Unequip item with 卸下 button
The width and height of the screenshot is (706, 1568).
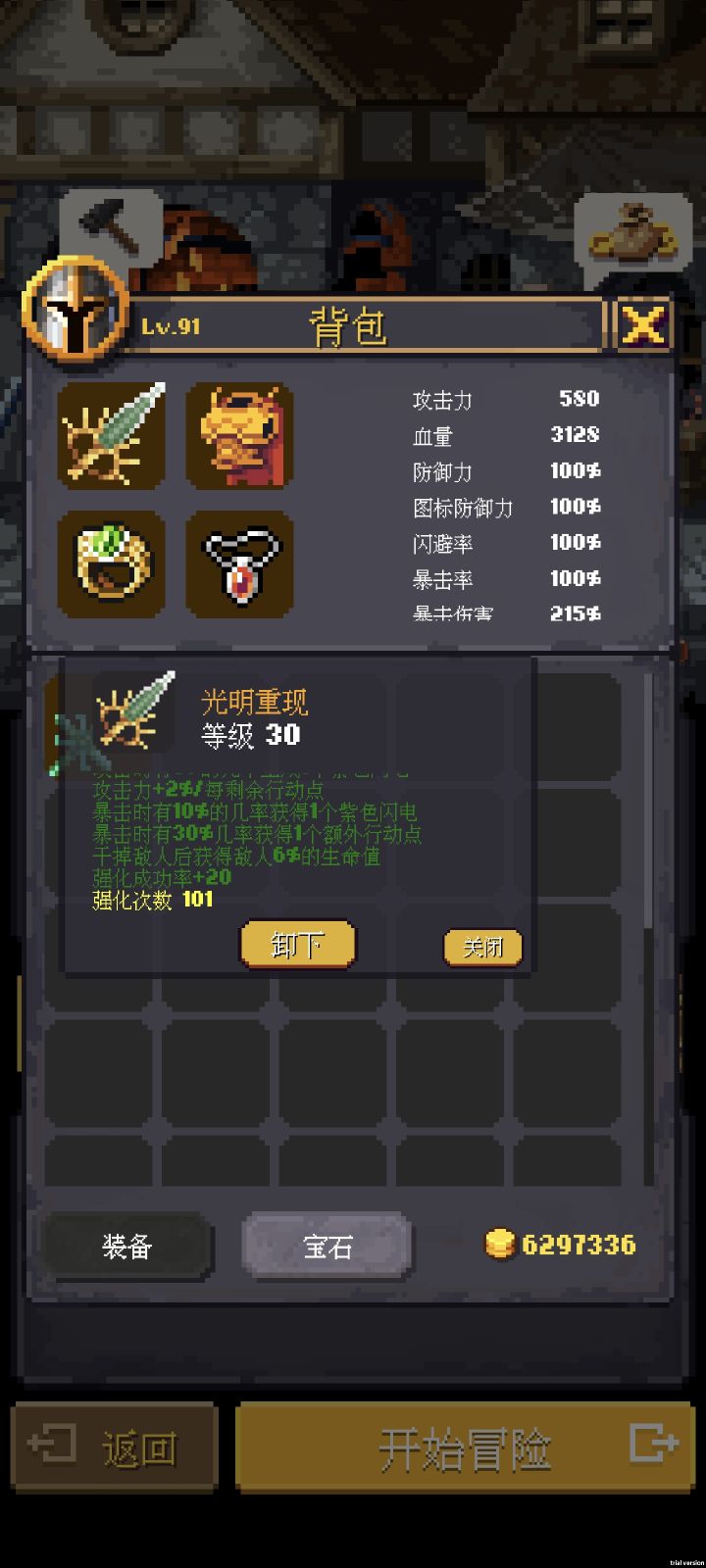click(x=297, y=945)
